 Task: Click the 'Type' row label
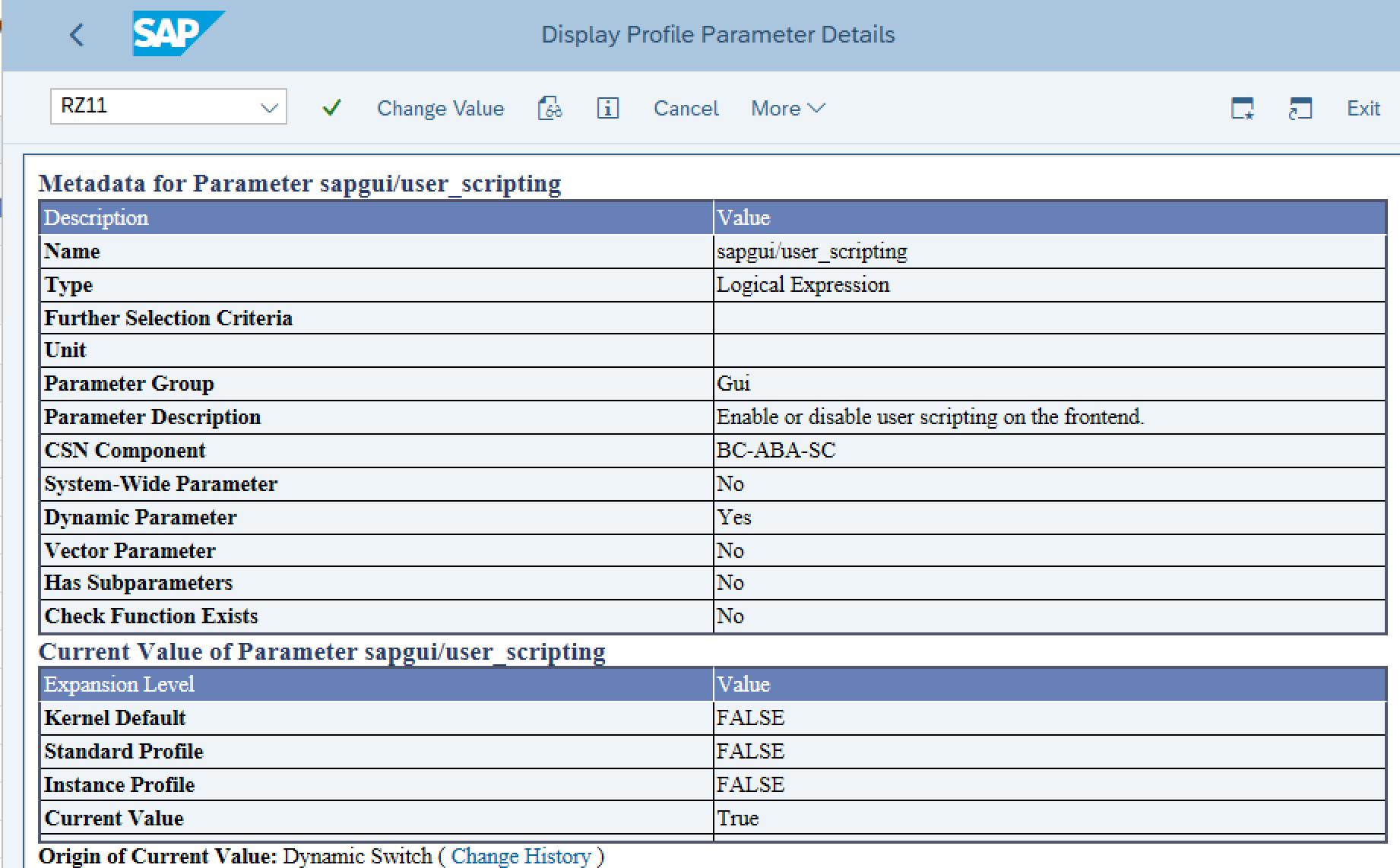tap(68, 284)
